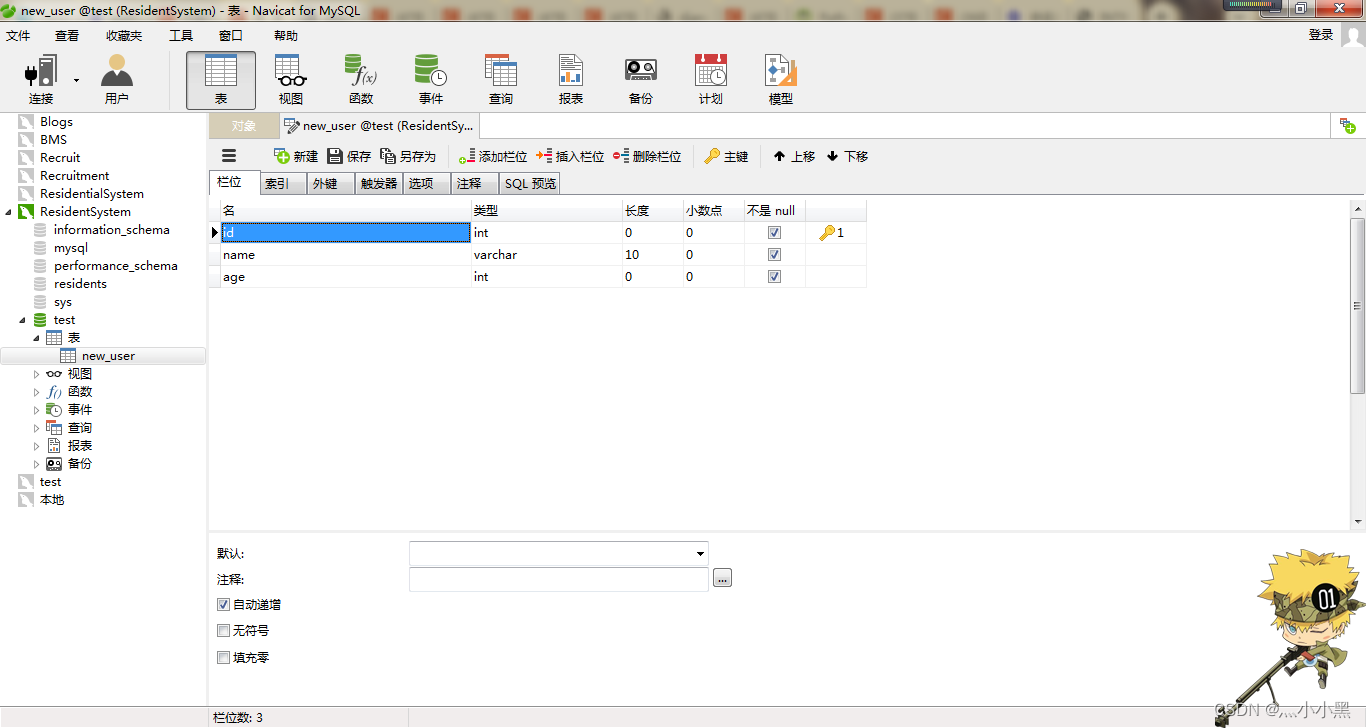Screen dimensions: 1366x728
Task: Expand the 函数 functions node
Action: pyautogui.click(x=37, y=392)
